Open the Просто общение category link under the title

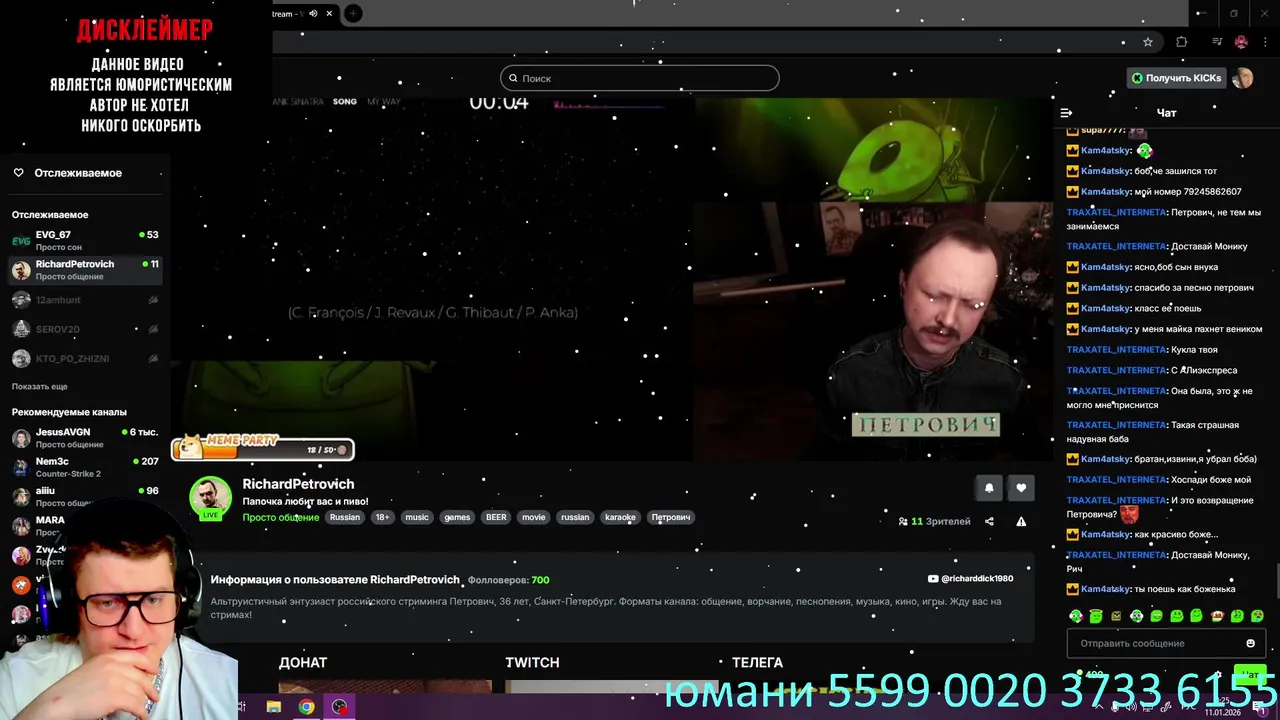pos(281,517)
